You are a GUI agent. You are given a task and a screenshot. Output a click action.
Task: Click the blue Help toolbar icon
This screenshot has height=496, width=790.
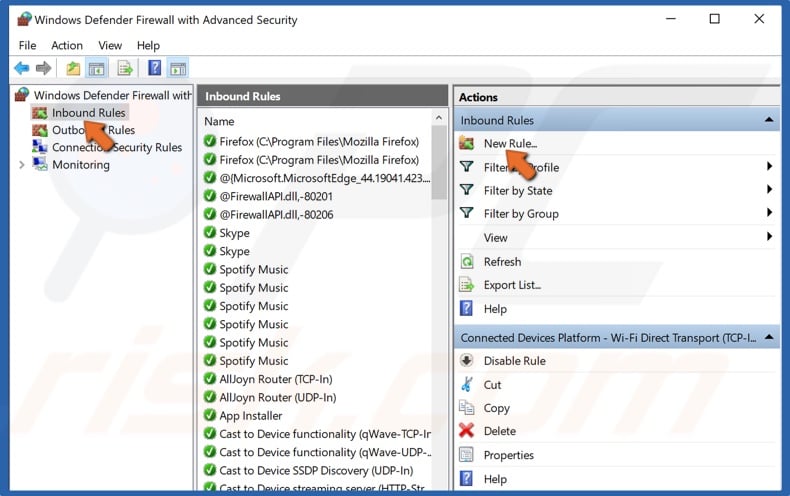coord(155,68)
